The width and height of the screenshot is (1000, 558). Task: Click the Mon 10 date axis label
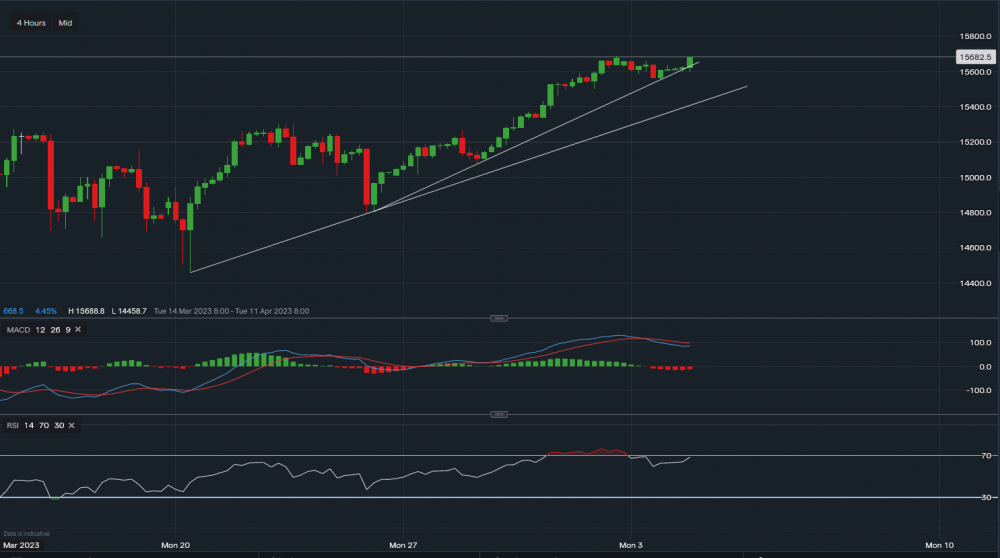pos(939,545)
